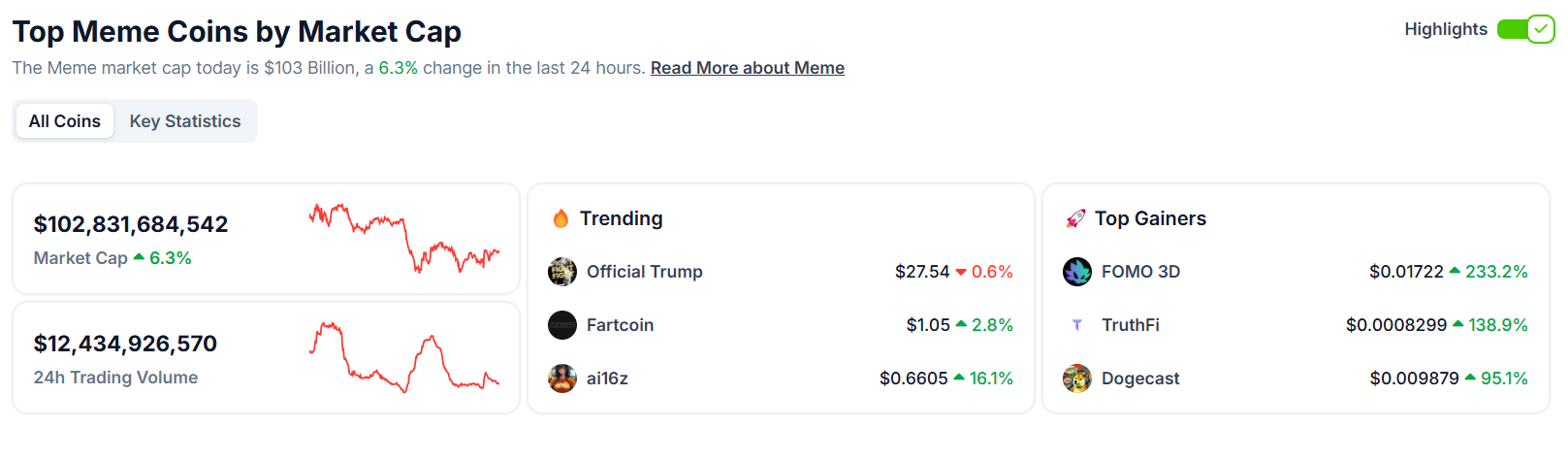
Task: Click the Top Gainers rocket icon
Action: (x=1075, y=218)
